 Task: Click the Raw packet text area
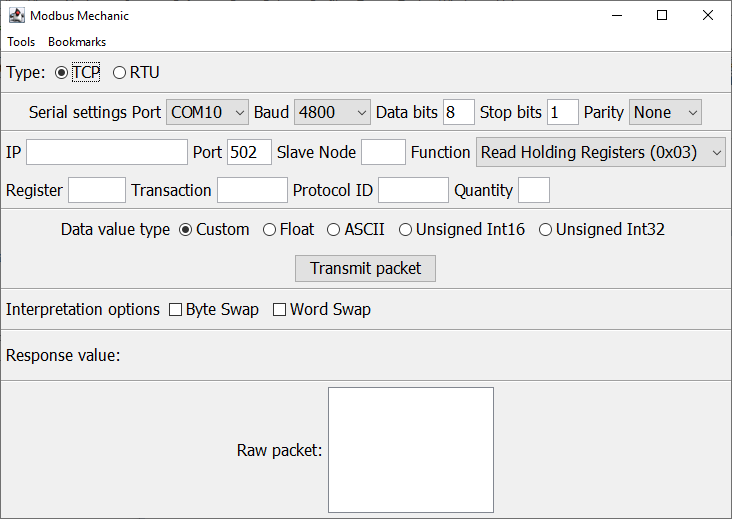click(411, 450)
